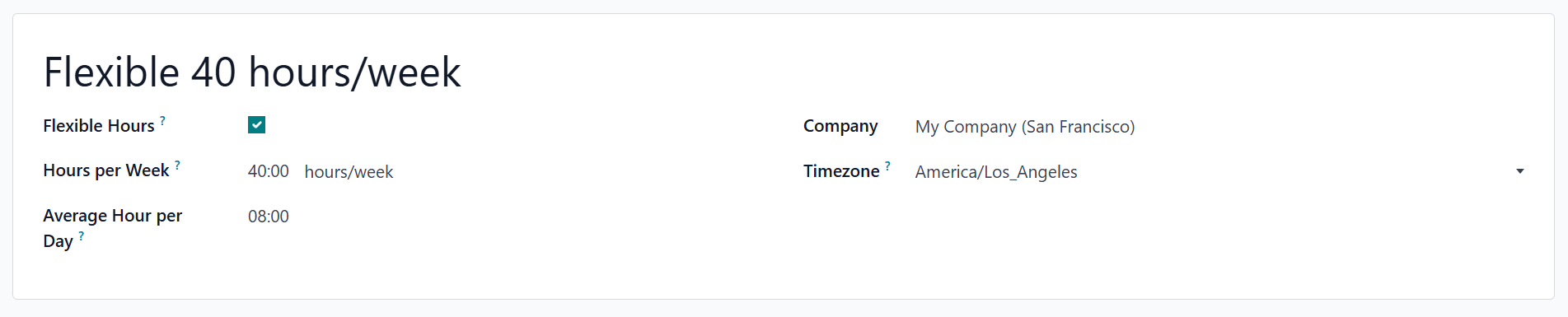Click the hours/week unit text
This screenshot has width=1568, height=317.
tap(349, 172)
